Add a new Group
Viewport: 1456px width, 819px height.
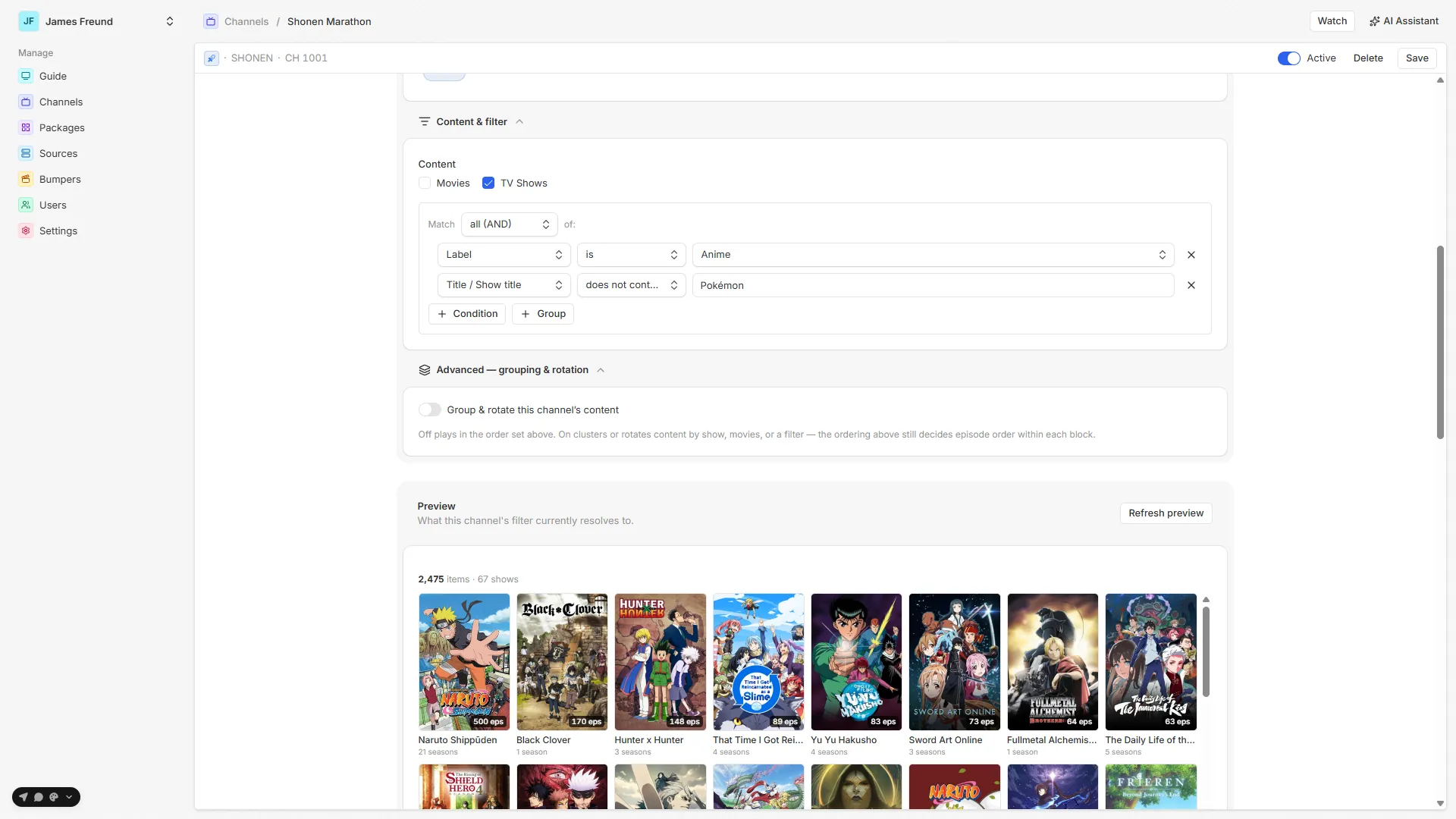pos(543,314)
